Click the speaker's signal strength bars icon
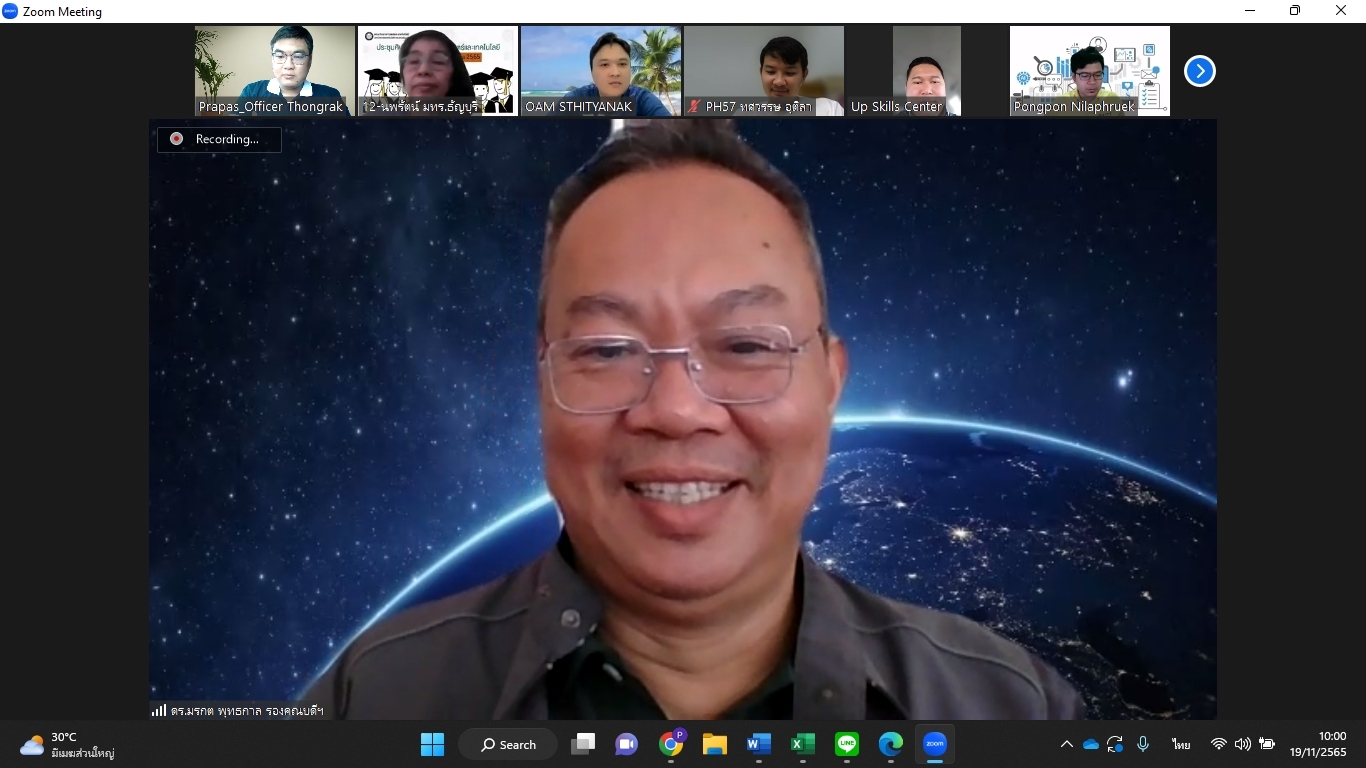1366x768 pixels. [x=159, y=710]
